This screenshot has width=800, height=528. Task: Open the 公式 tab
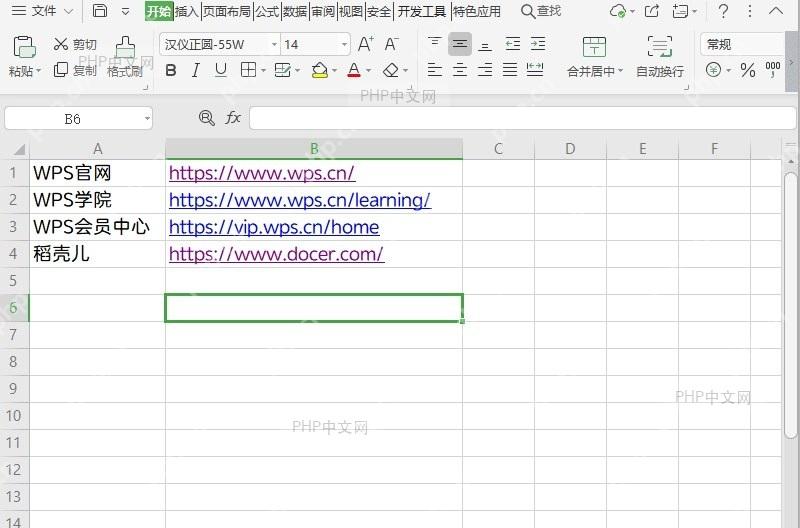[267, 11]
